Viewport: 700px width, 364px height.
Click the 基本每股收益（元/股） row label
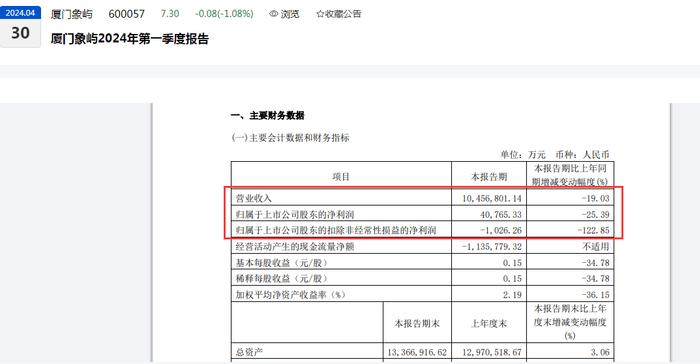[x=282, y=263]
